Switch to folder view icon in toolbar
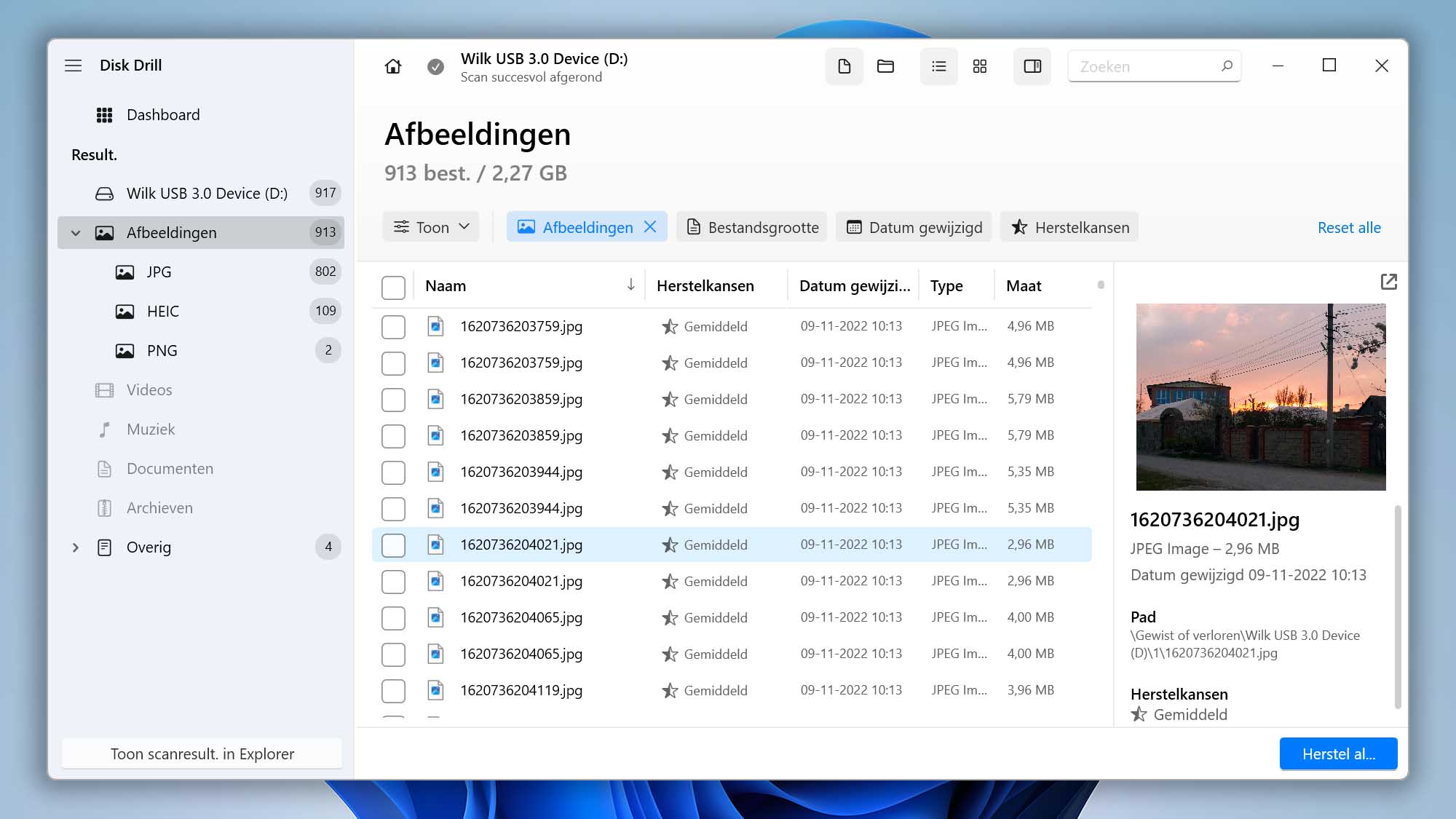 click(885, 66)
